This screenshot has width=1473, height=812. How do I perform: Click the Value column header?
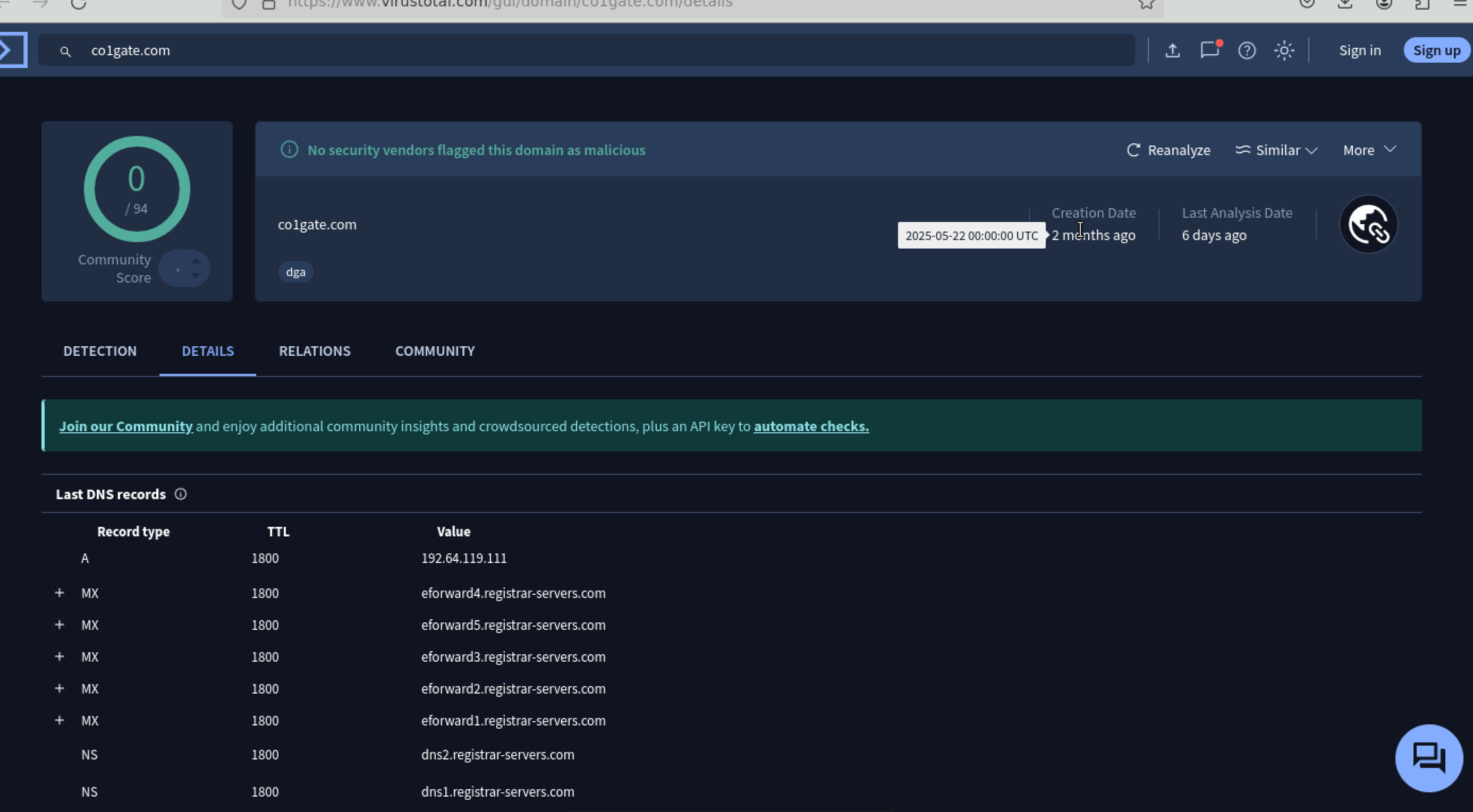(453, 532)
